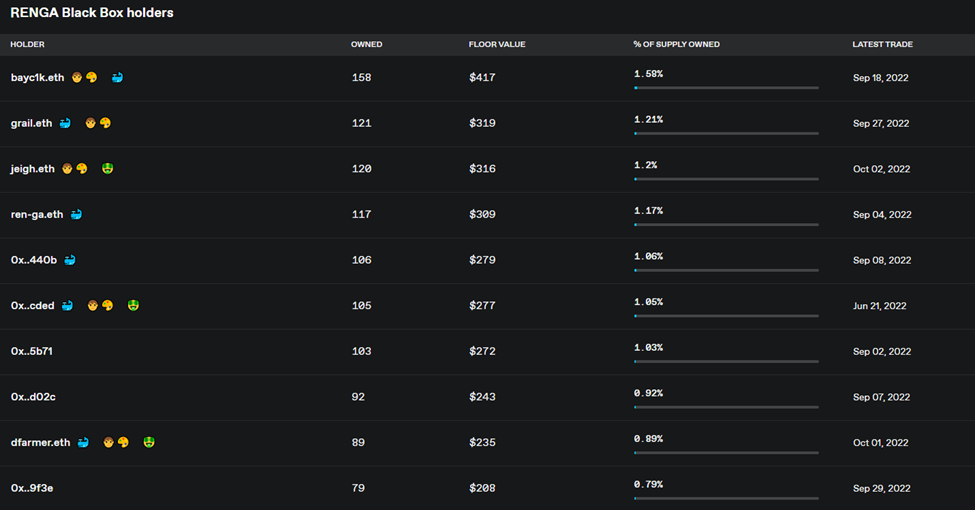The width and height of the screenshot is (975, 510).
Task: Open the 0x..5b71 holder profile
Action: pyautogui.click(x=32, y=351)
